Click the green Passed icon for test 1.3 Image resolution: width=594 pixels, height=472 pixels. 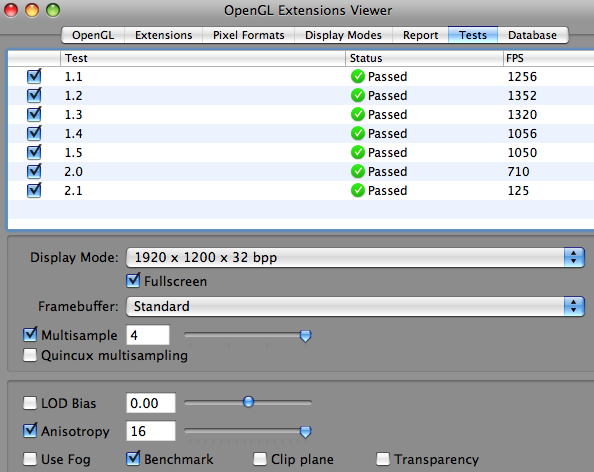point(358,114)
